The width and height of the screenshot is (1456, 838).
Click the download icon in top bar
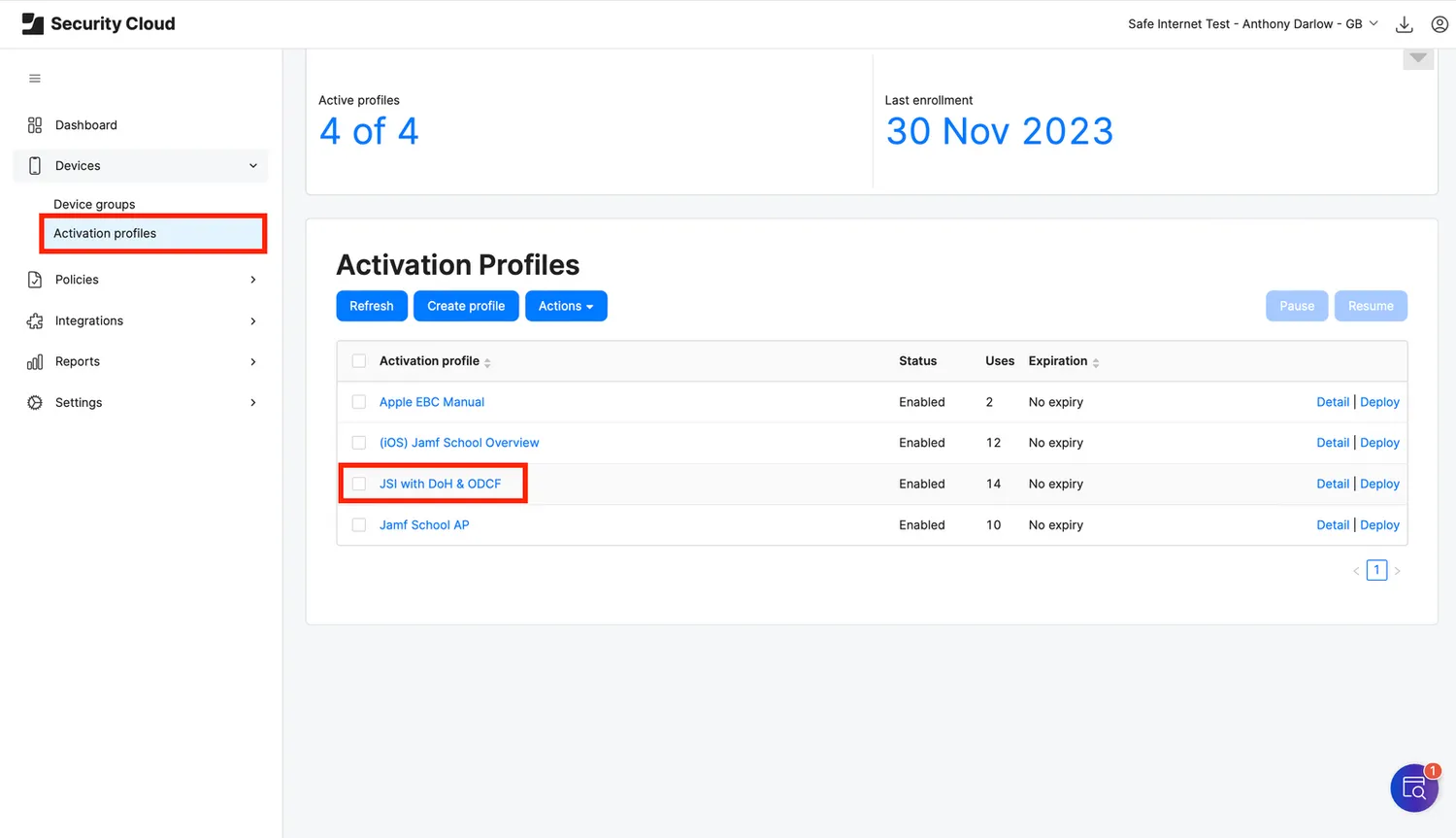[x=1404, y=24]
